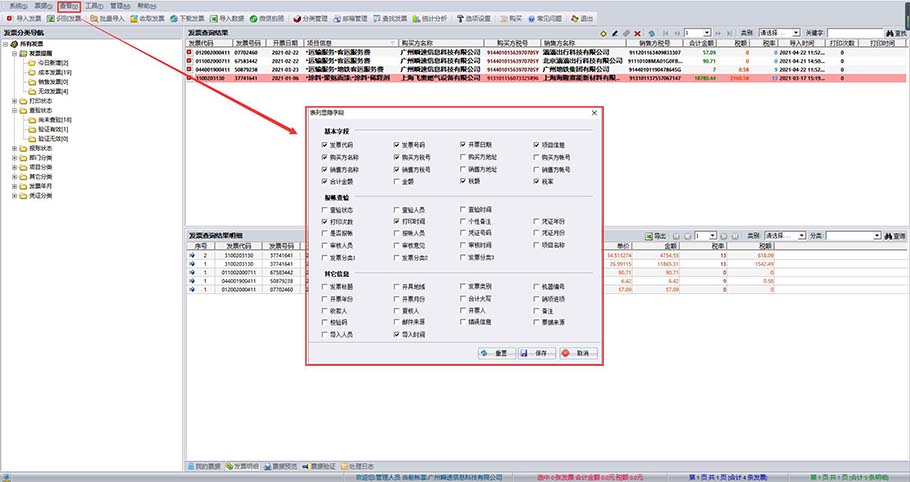Enable the 金额 checkbox under basic fields
Image resolution: width=910 pixels, height=482 pixels.
(396, 183)
